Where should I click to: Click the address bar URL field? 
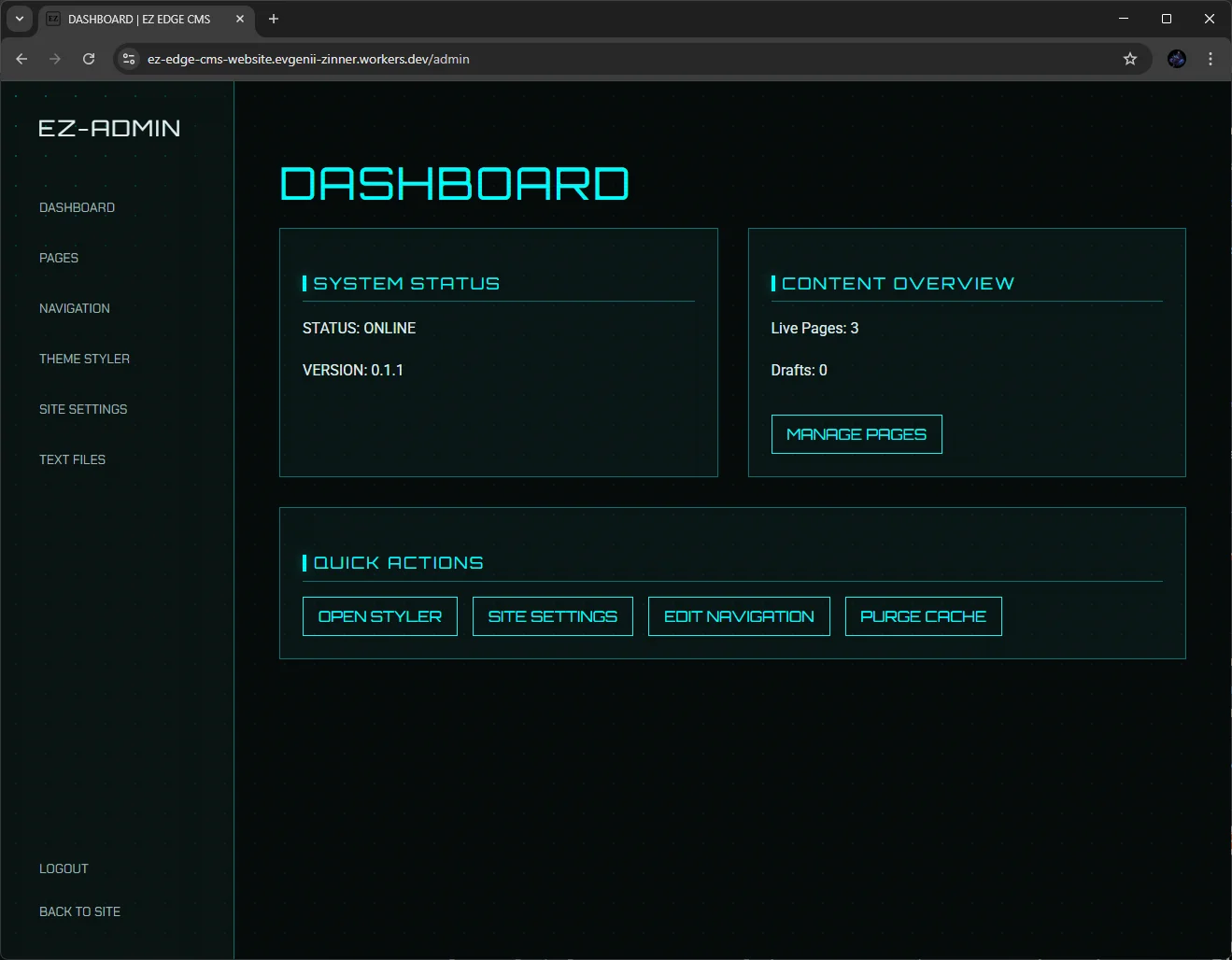point(631,59)
